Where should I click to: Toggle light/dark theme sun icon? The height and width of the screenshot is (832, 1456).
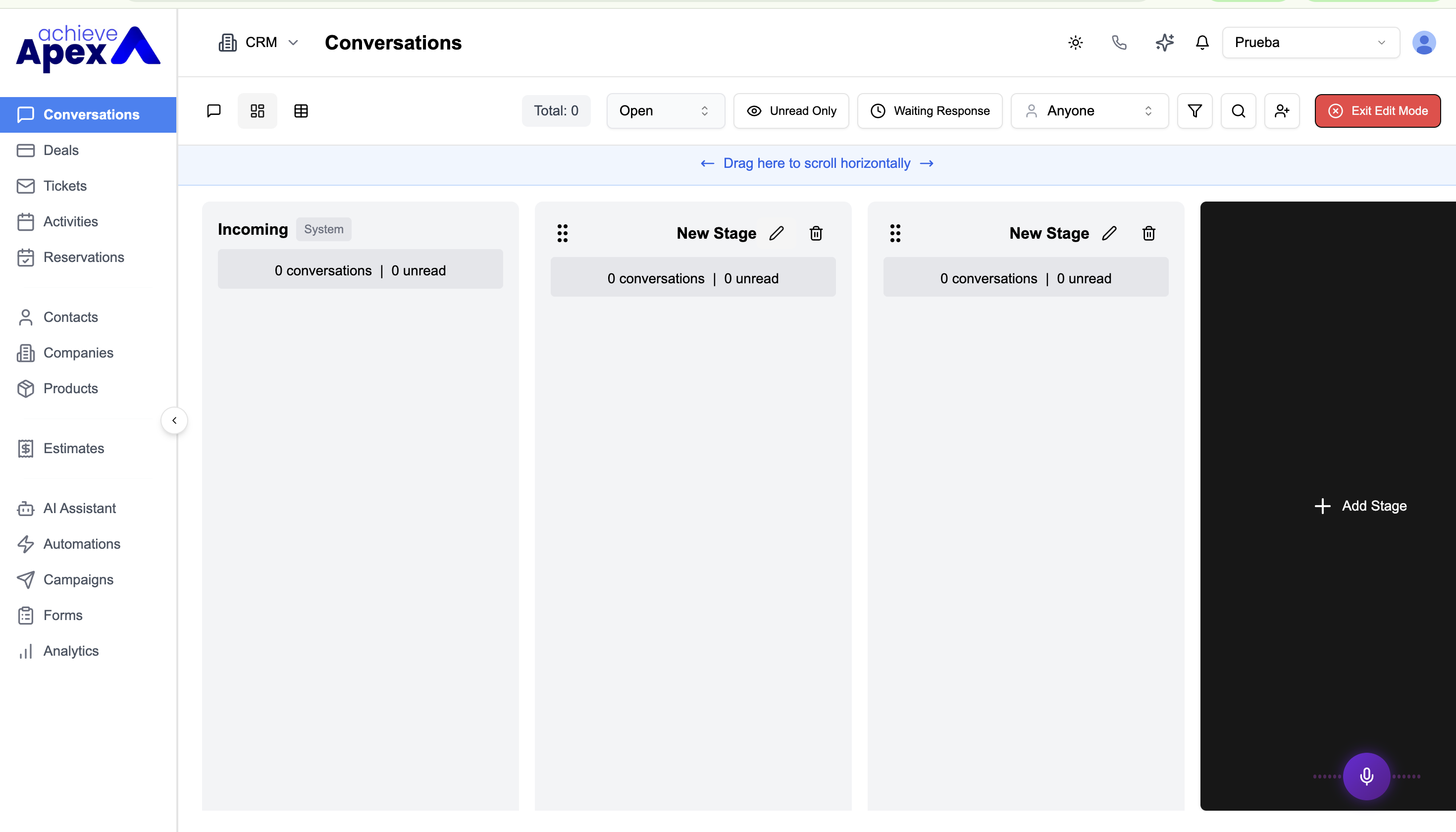(1076, 42)
